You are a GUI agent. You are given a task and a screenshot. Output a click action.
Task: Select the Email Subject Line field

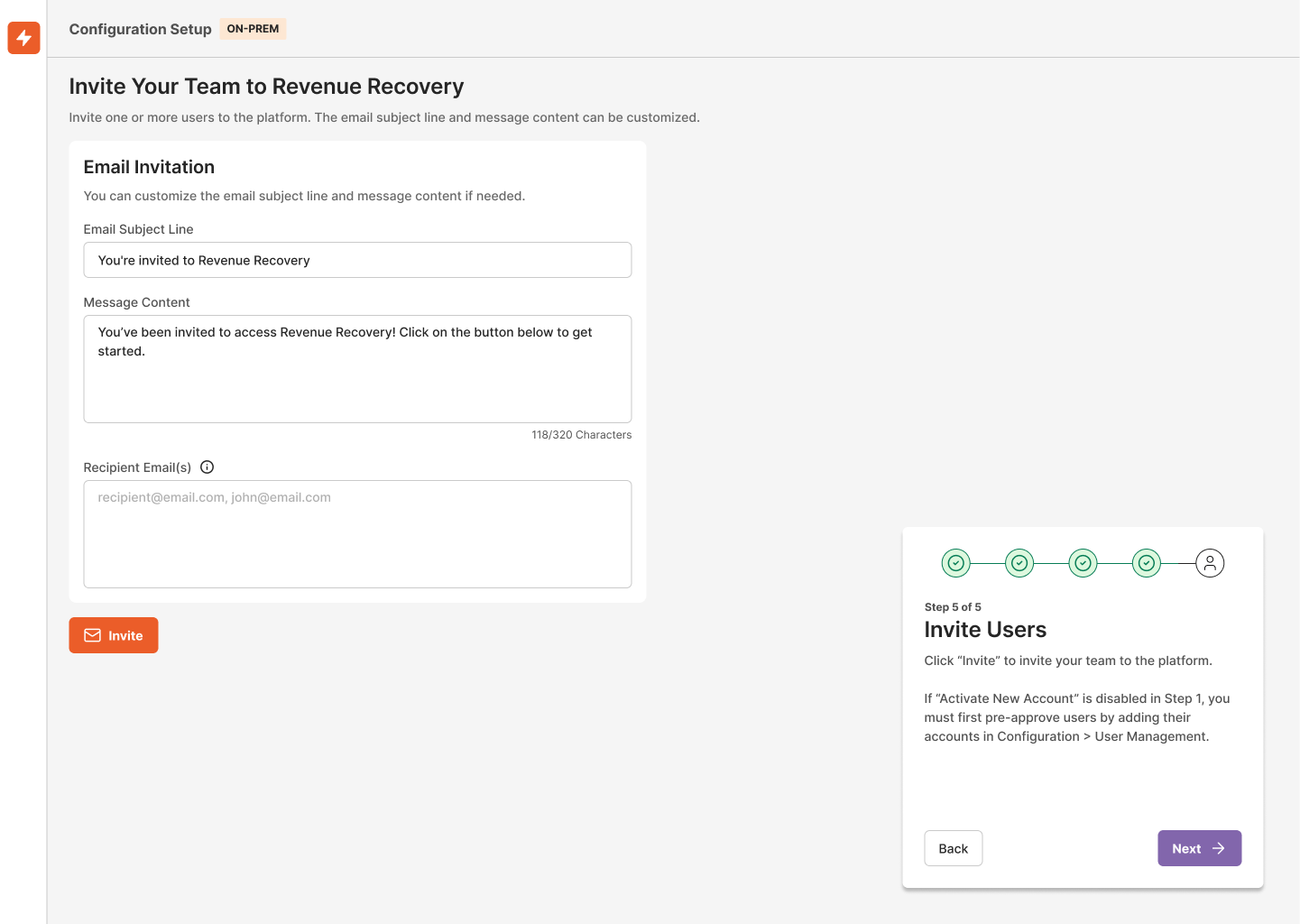tap(357, 260)
